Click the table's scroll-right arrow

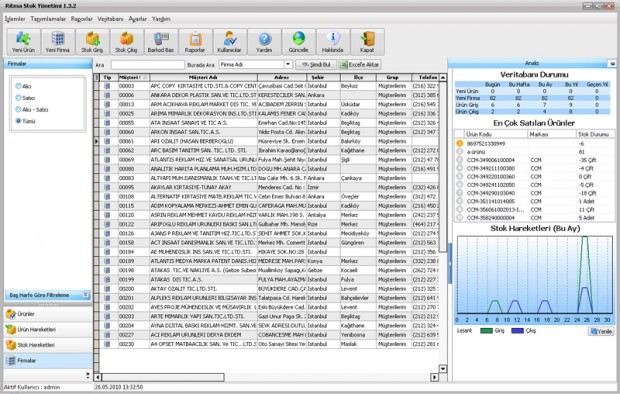pos(435,377)
